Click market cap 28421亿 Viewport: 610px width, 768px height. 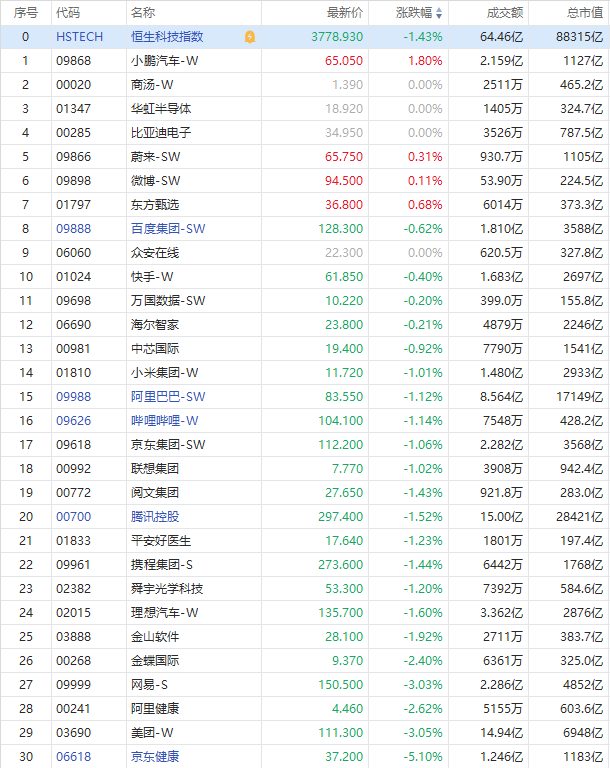click(580, 517)
